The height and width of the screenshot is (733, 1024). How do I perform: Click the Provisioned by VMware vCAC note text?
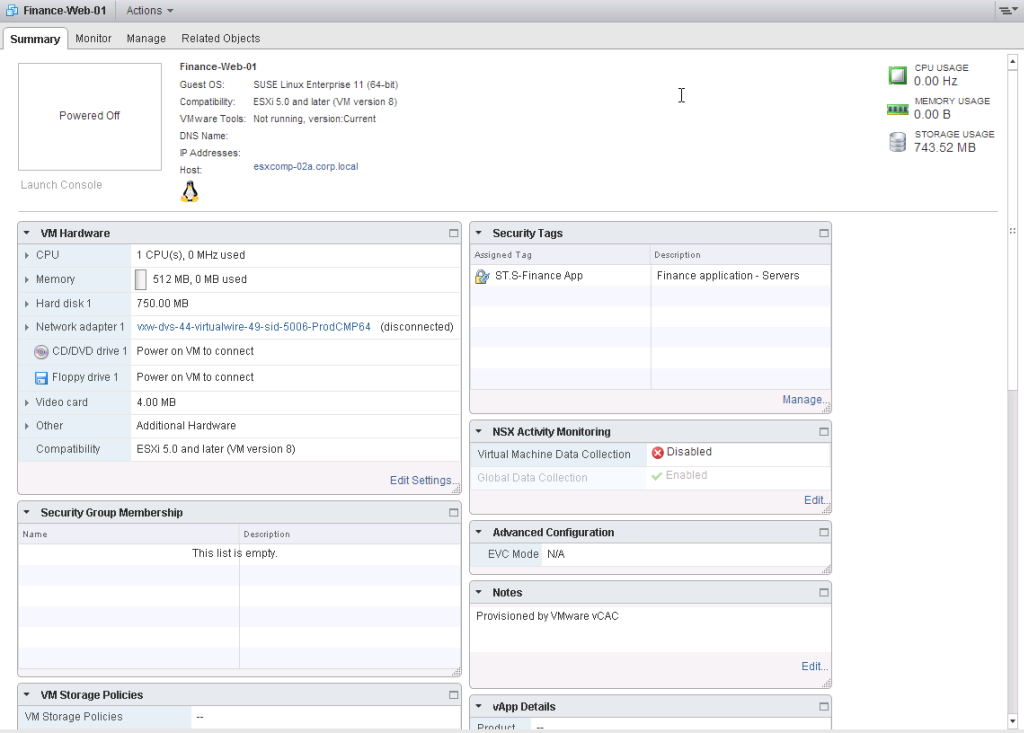[x=547, y=616]
